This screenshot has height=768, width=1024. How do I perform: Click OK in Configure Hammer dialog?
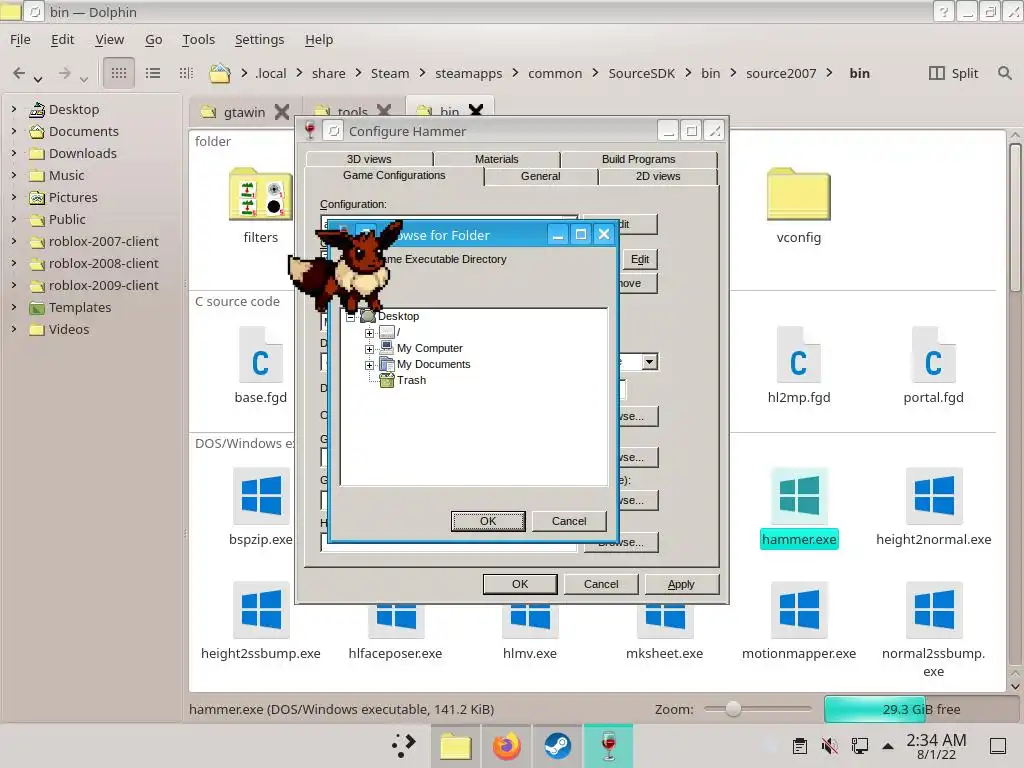520,584
